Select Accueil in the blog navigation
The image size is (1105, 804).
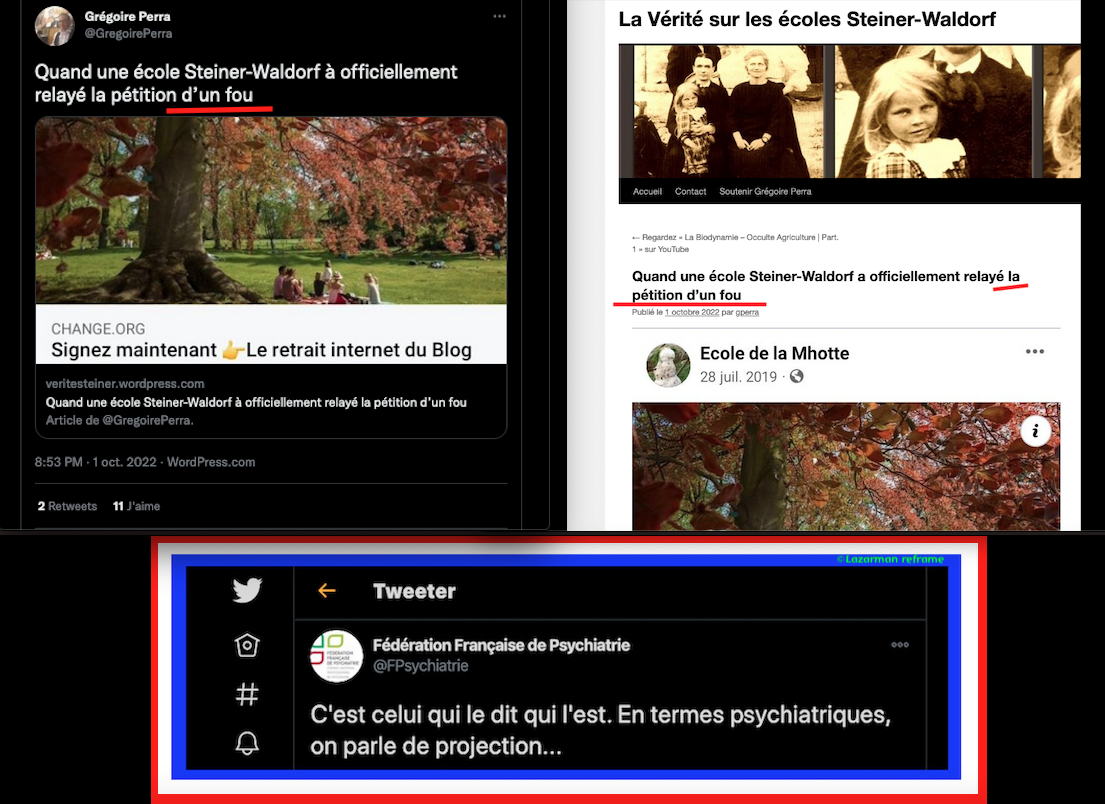(x=647, y=191)
